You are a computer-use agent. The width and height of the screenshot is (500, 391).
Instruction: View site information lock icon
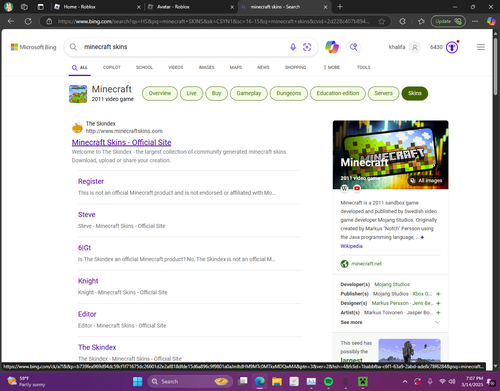(x=49, y=21)
